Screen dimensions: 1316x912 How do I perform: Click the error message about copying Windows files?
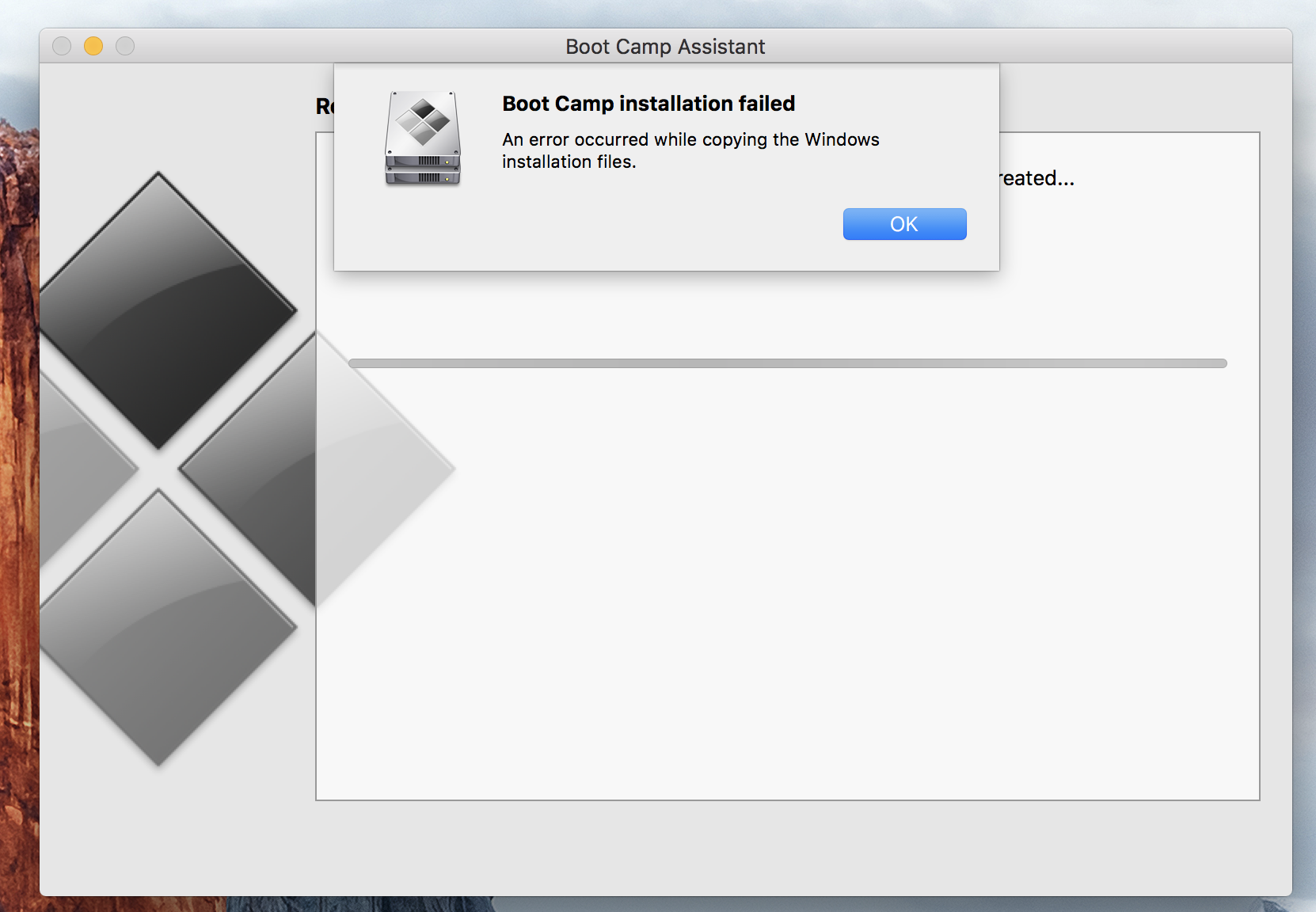(690, 150)
